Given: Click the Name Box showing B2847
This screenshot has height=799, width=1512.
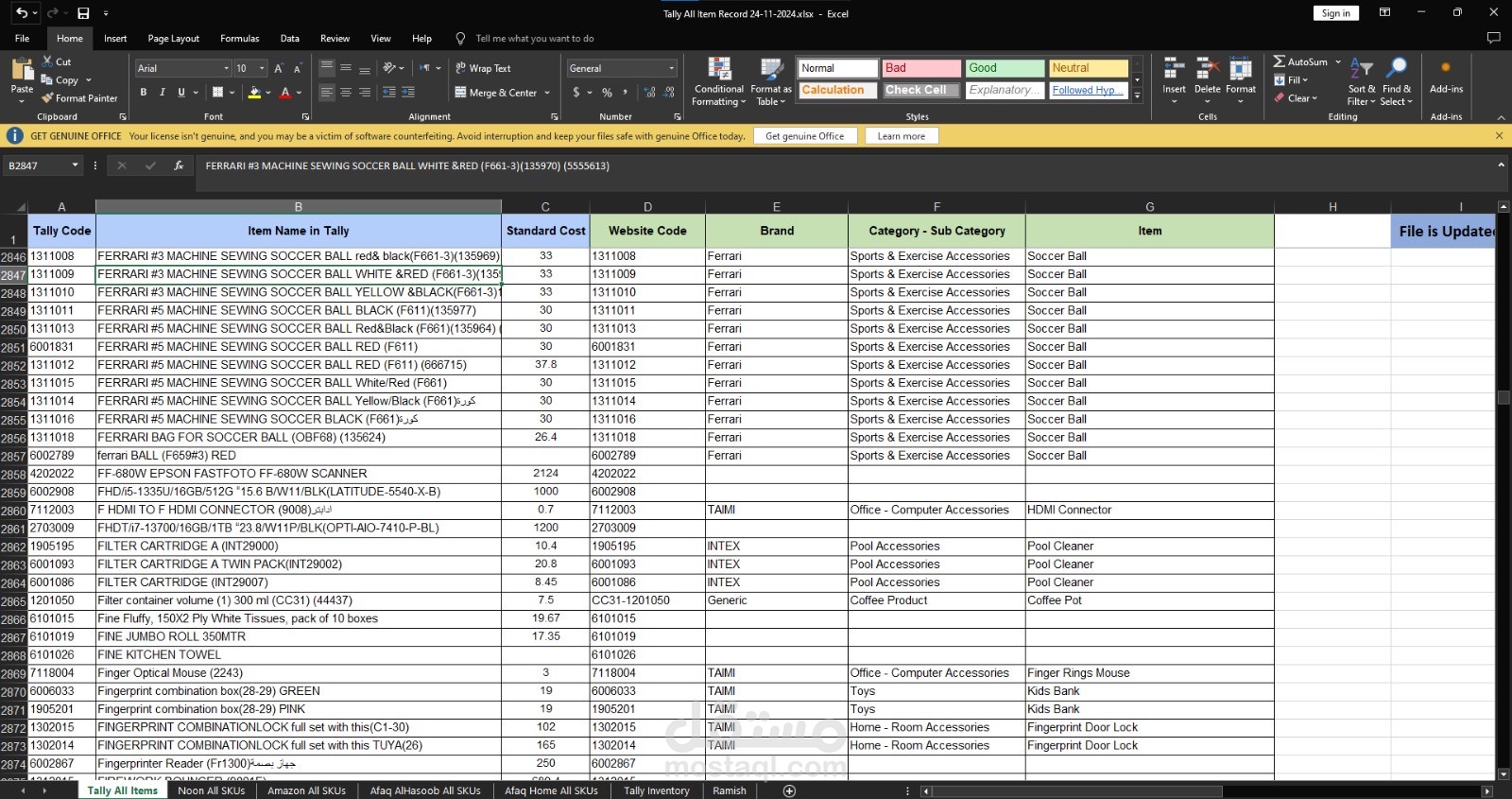Looking at the screenshot, I should point(37,165).
